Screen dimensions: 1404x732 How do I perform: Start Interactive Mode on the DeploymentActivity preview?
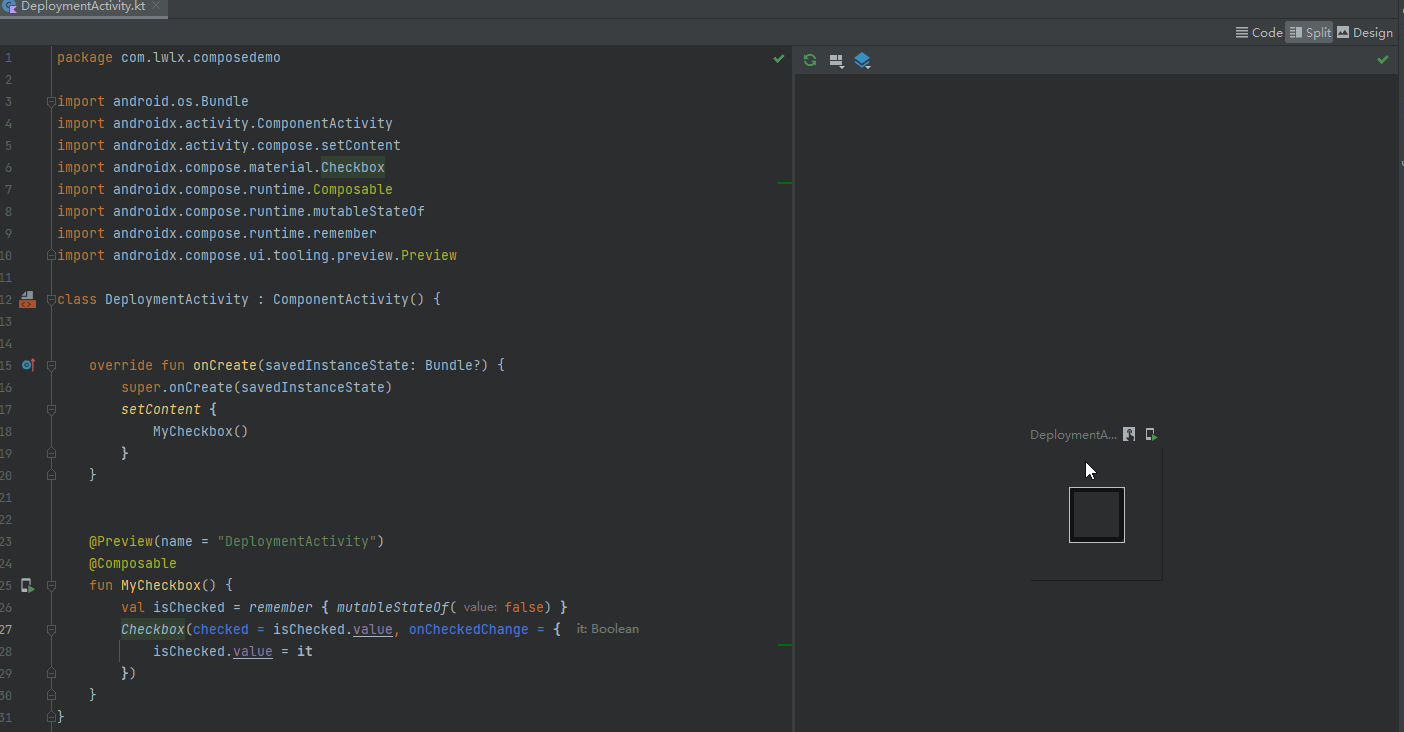(x=1128, y=434)
